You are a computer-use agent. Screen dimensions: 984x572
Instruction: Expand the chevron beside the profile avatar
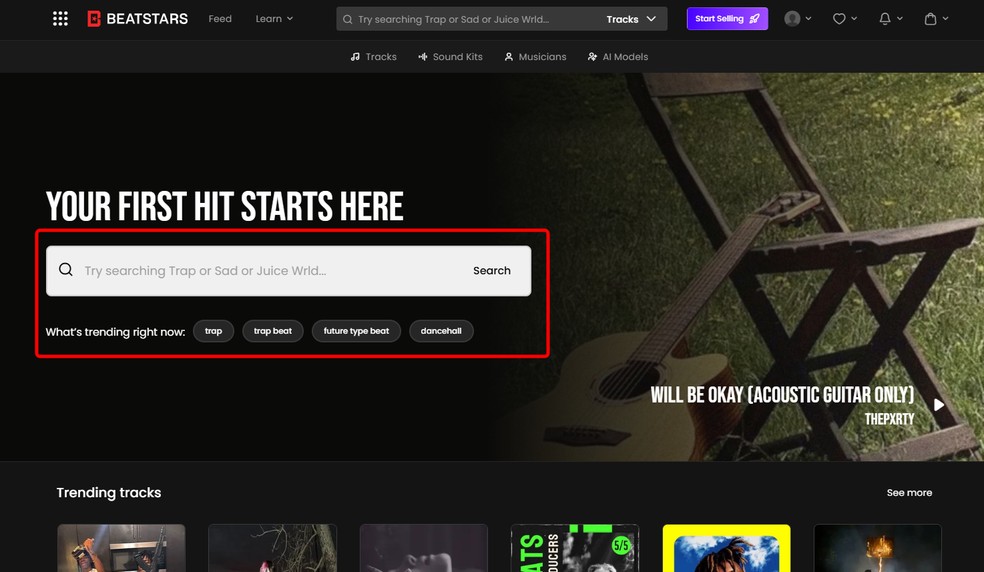pos(808,19)
